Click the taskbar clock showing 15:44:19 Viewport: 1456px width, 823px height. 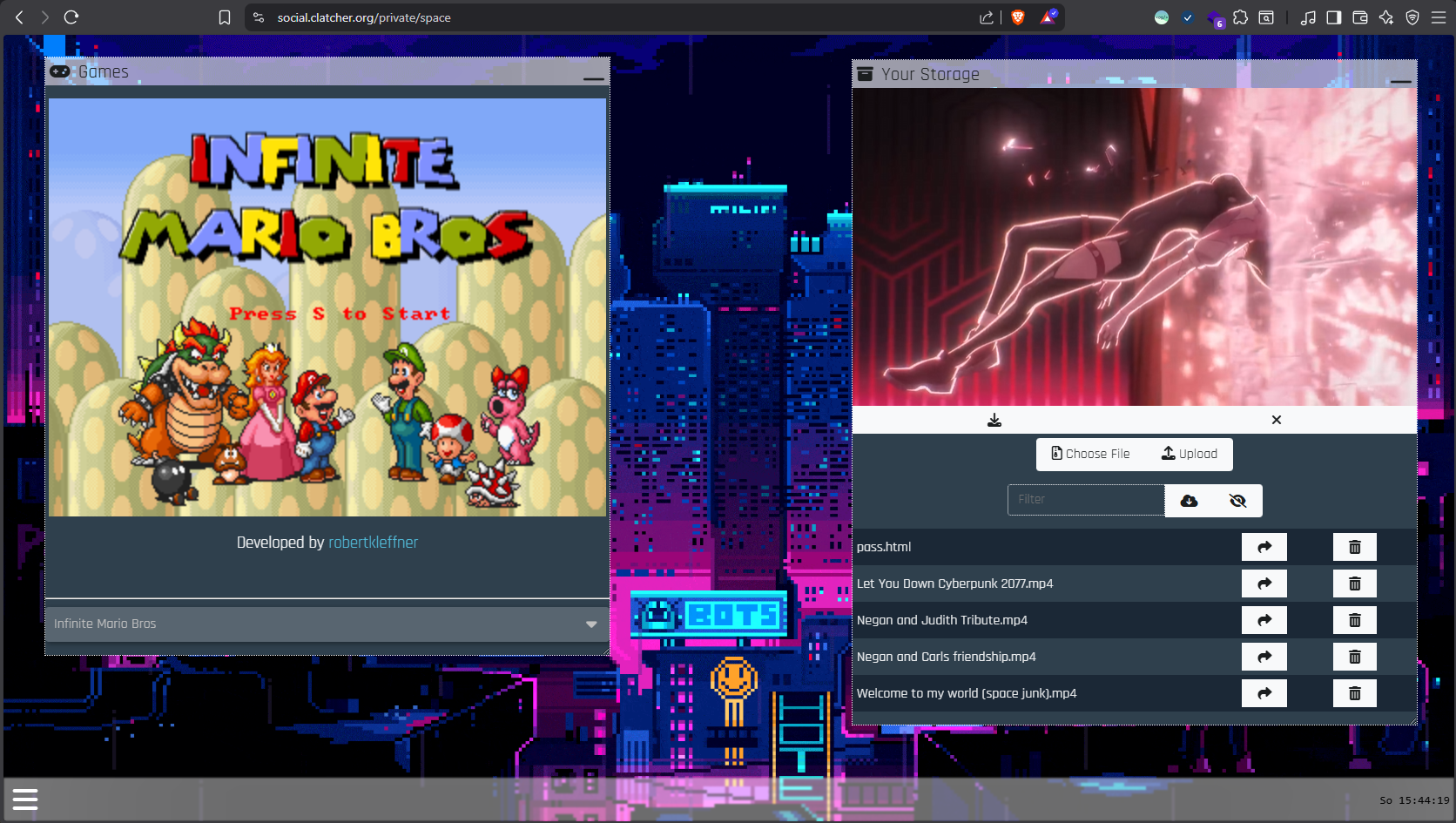pos(1414,800)
